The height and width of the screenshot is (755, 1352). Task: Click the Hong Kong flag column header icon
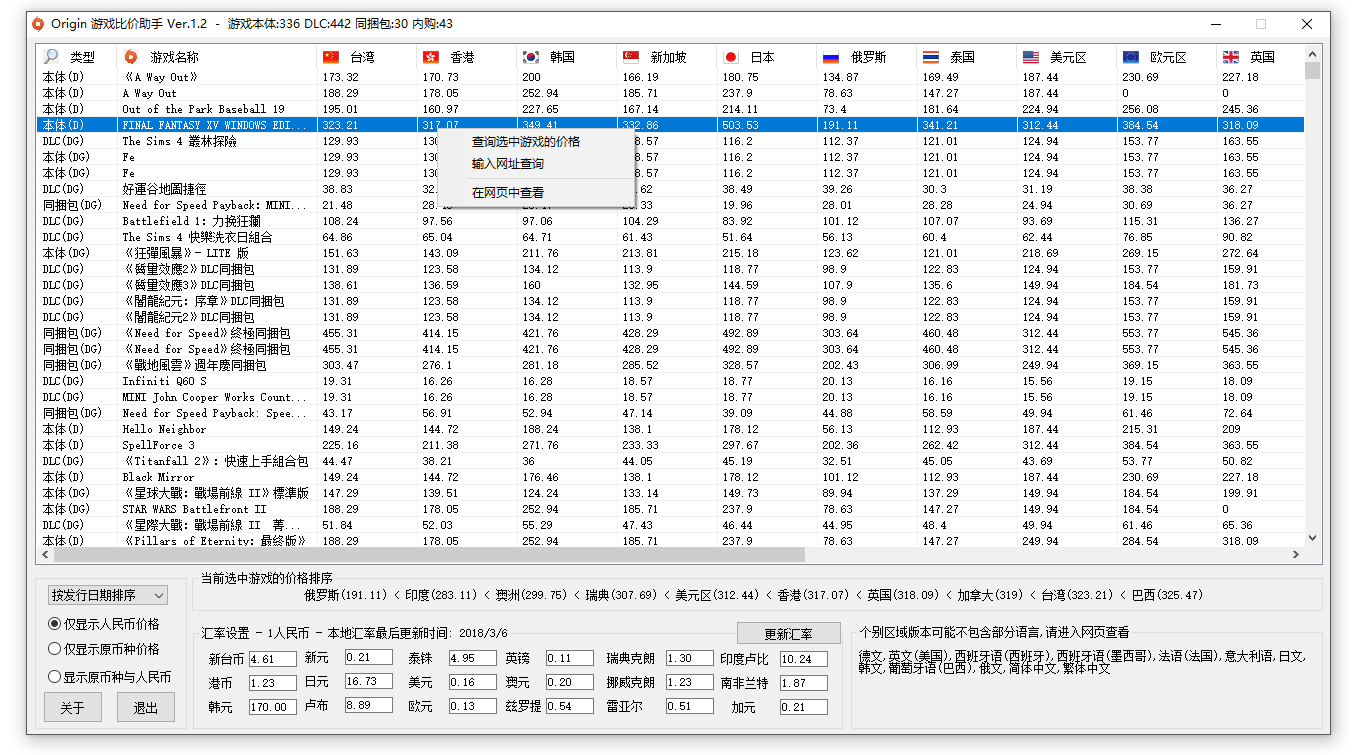[431, 57]
